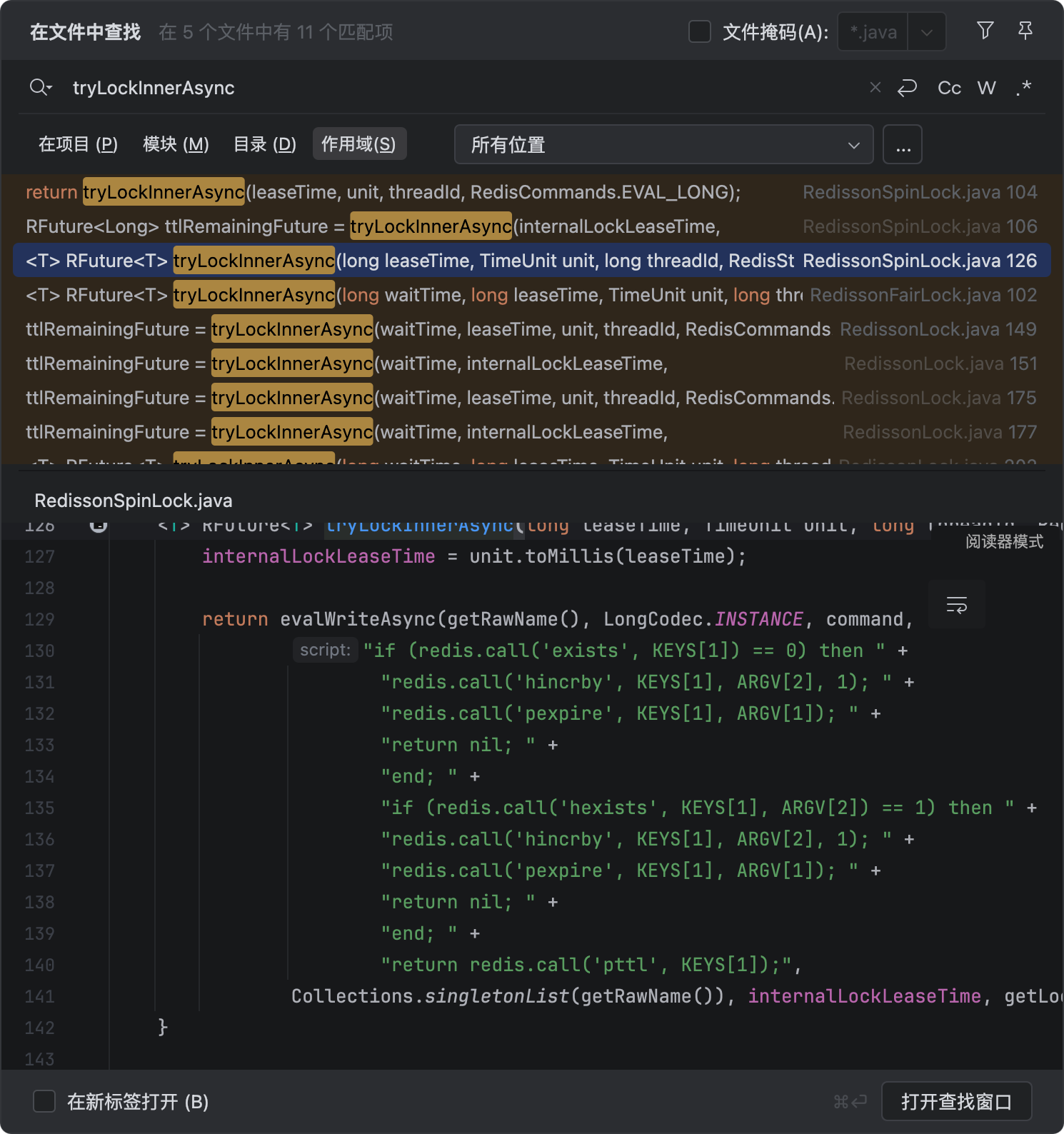Select the 目录 (D) tab
The height and width of the screenshot is (1134, 1064).
click(264, 144)
